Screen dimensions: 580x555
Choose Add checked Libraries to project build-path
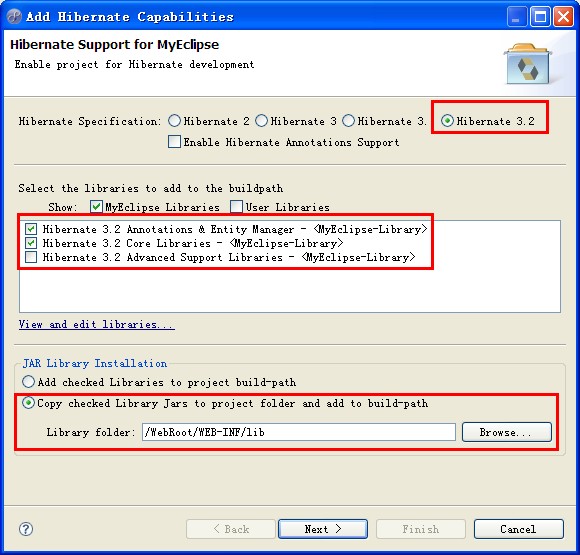coord(28,381)
